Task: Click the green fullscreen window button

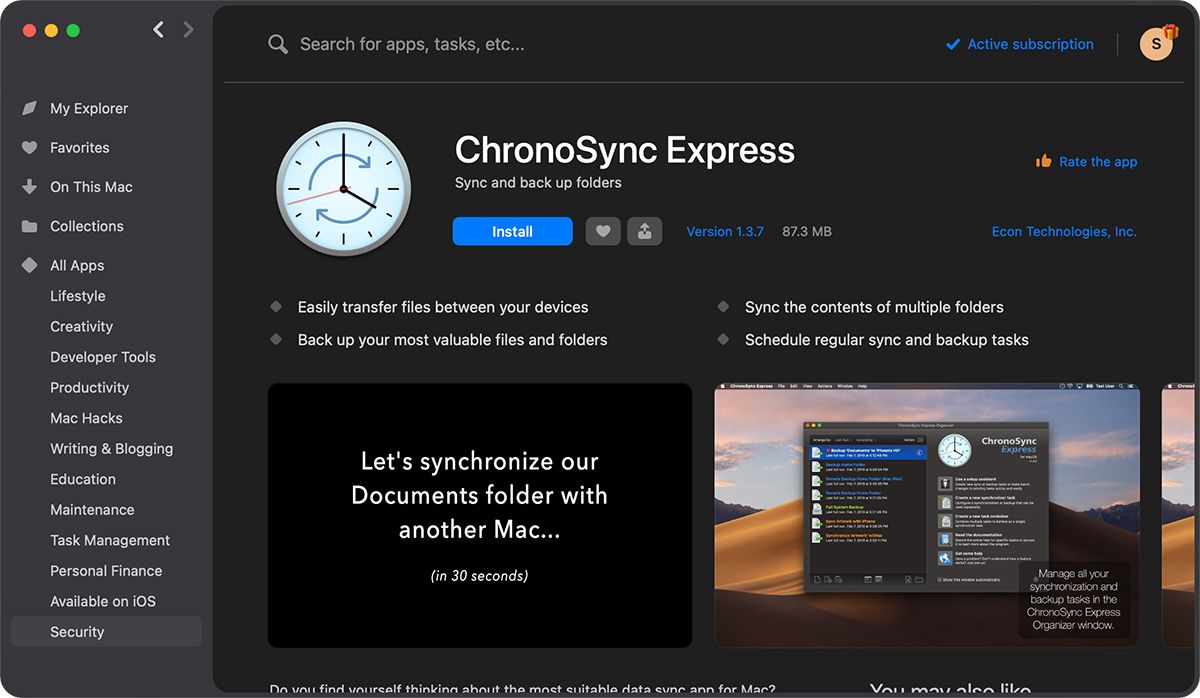Action: click(73, 30)
